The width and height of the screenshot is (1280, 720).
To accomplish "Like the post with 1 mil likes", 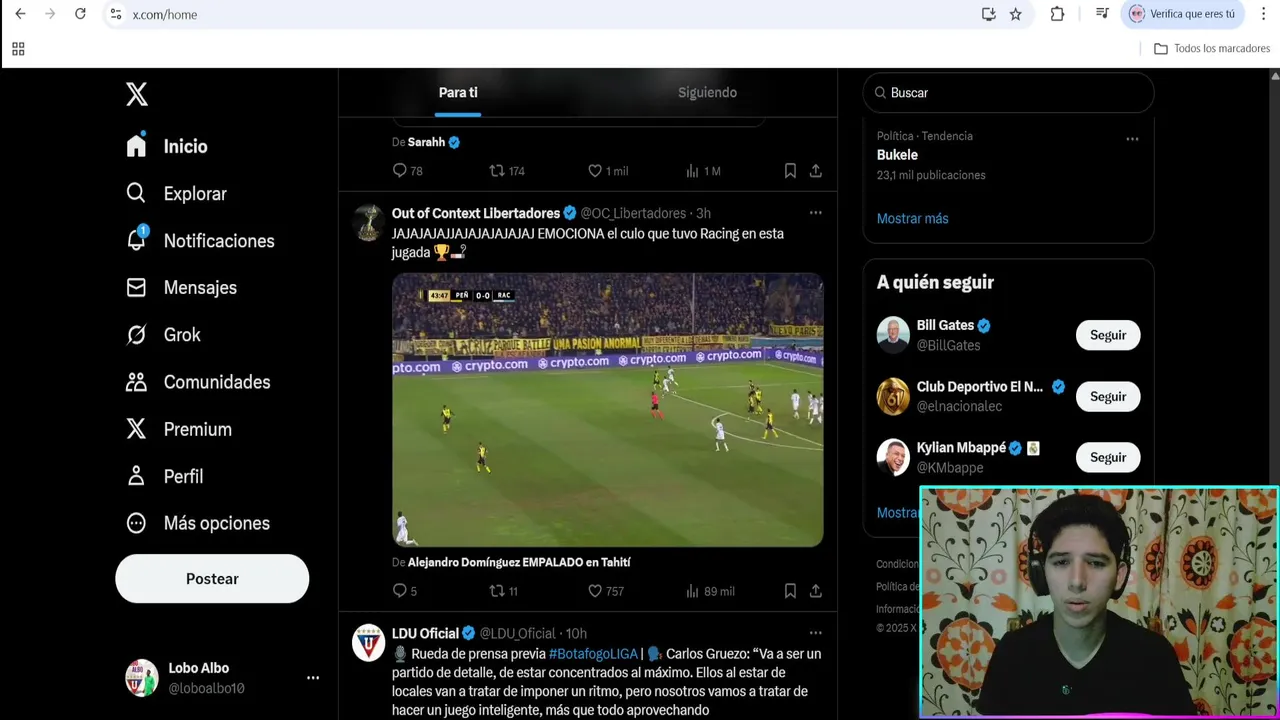I will click(x=607, y=171).
